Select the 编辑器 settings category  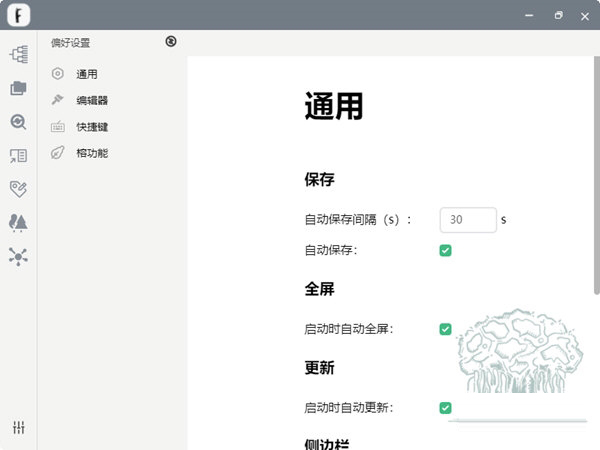[x=92, y=100]
